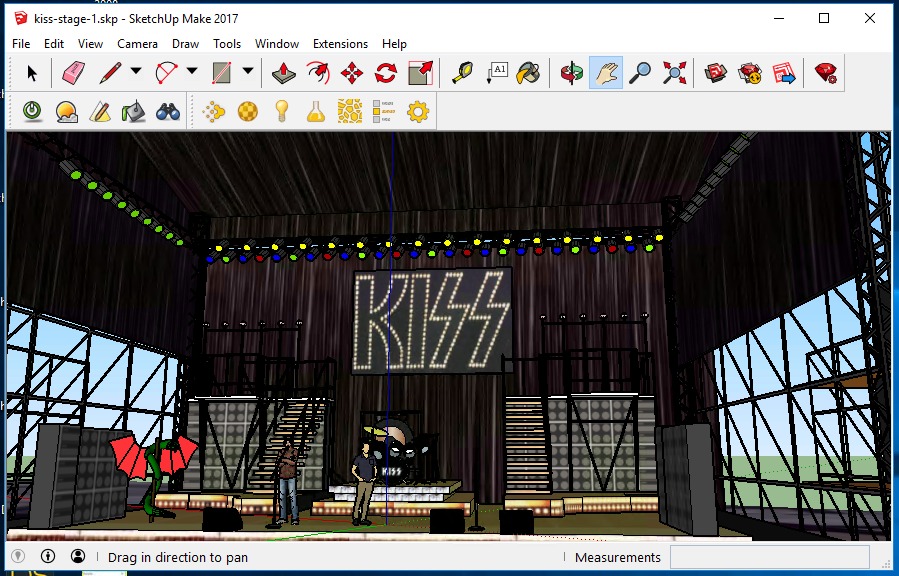Click the yellow light bulb icon
Image resolution: width=899 pixels, height=576 pixels.
tap(282, 111)
